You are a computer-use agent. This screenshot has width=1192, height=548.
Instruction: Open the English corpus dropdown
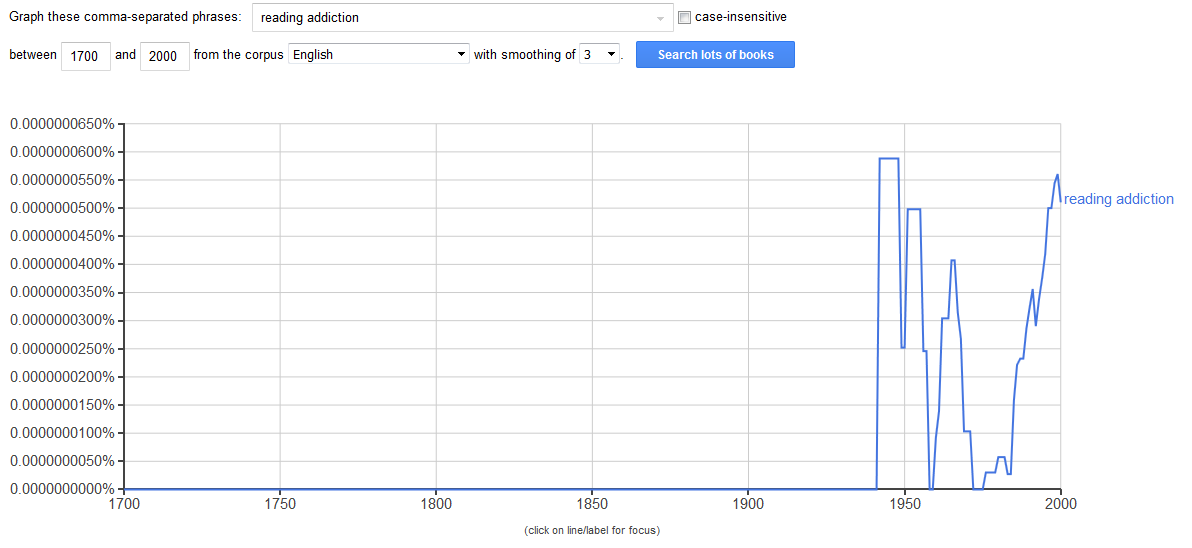(379, 55)
